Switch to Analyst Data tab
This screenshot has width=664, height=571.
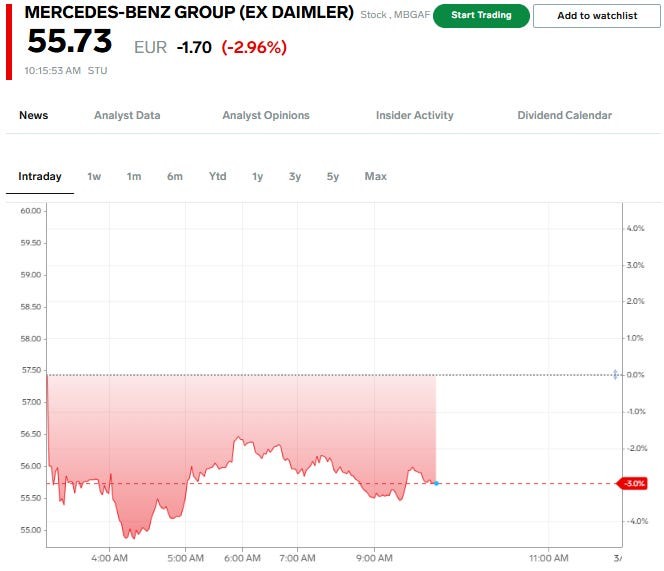127,115
